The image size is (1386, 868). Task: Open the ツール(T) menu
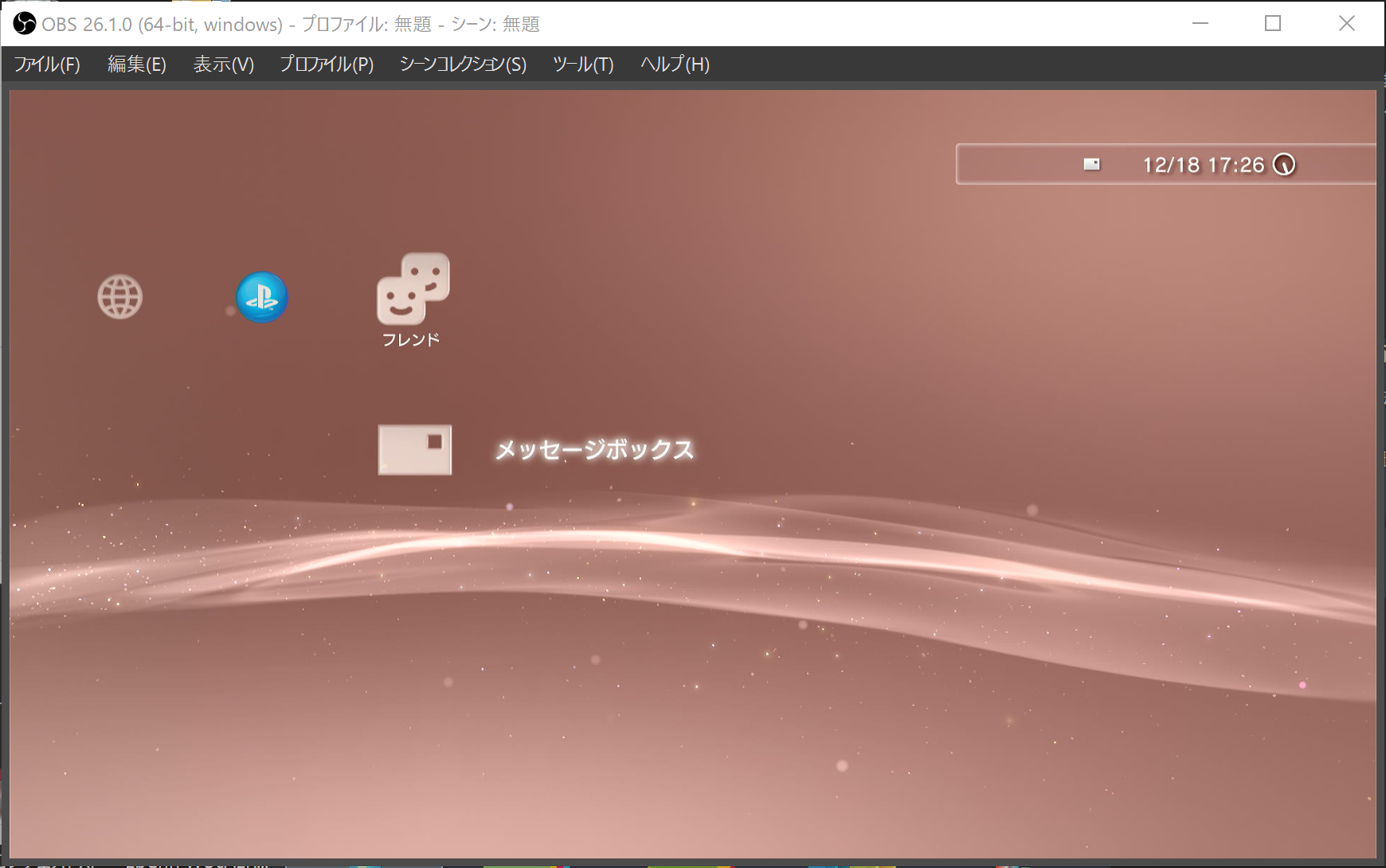tap(583, 65)
